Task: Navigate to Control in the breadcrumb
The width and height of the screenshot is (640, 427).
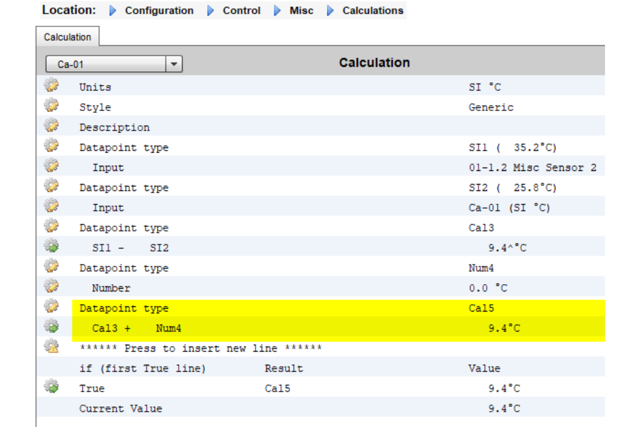Action: click(241, 11)
